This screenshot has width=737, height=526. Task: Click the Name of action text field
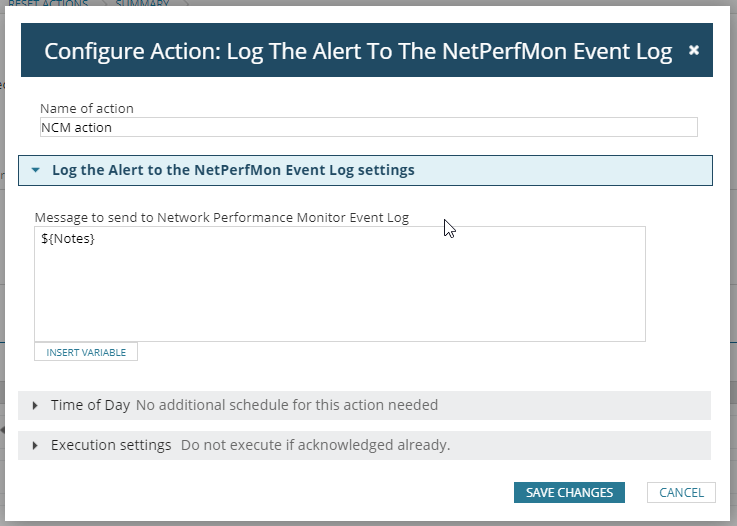368,127
